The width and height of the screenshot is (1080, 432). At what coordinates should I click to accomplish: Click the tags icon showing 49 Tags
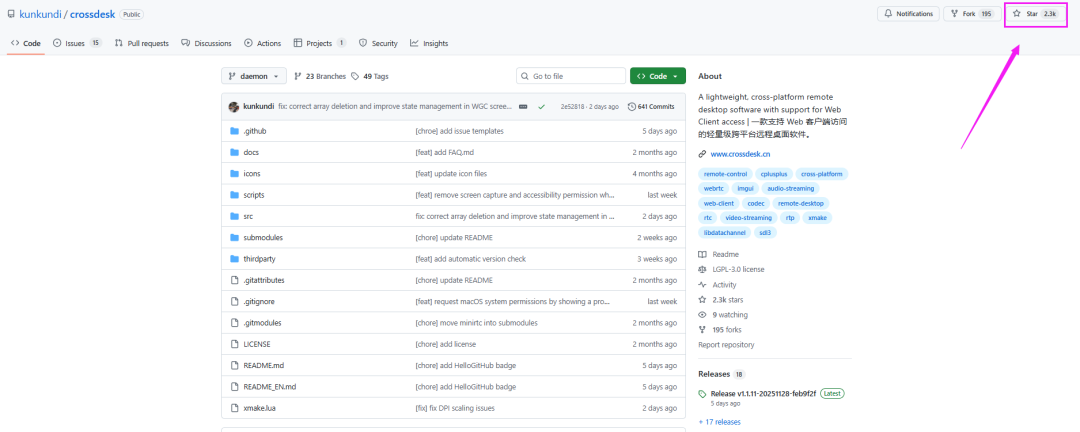[x=355, y=76]
